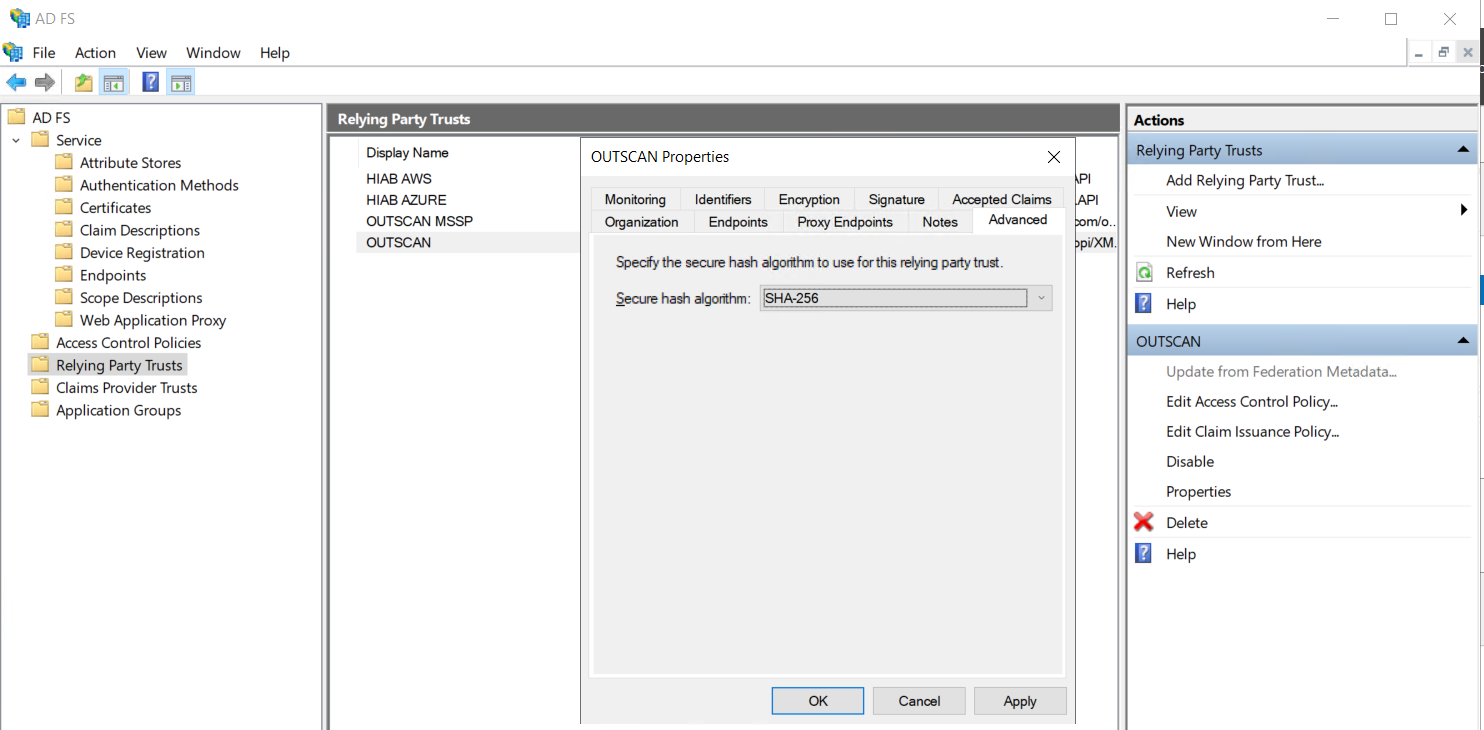Click the green Refresh icon in Actions
The height and width of the screenshot is (730, 1484).
click(x=1144, y=273)
